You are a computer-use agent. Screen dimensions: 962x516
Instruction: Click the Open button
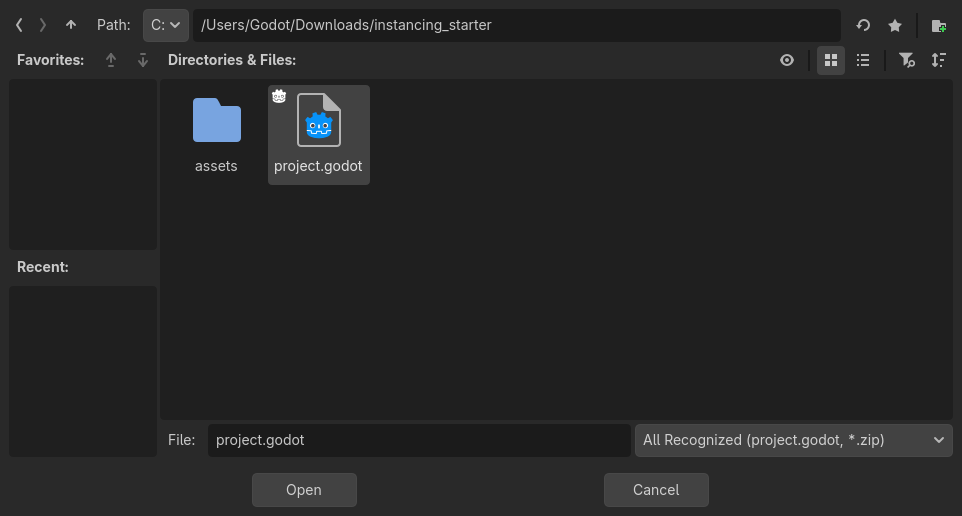[304, 490]
